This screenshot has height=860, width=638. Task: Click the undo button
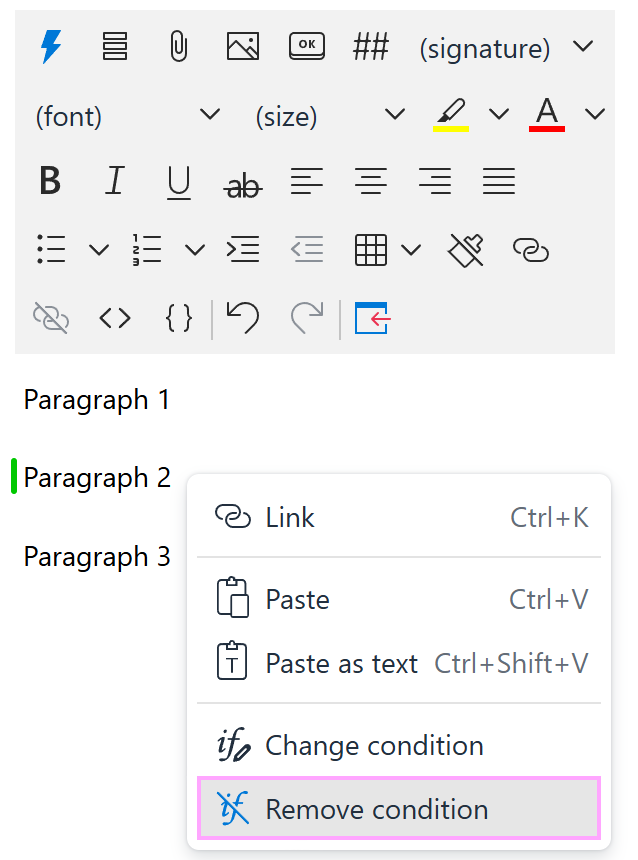click(243, 318)
